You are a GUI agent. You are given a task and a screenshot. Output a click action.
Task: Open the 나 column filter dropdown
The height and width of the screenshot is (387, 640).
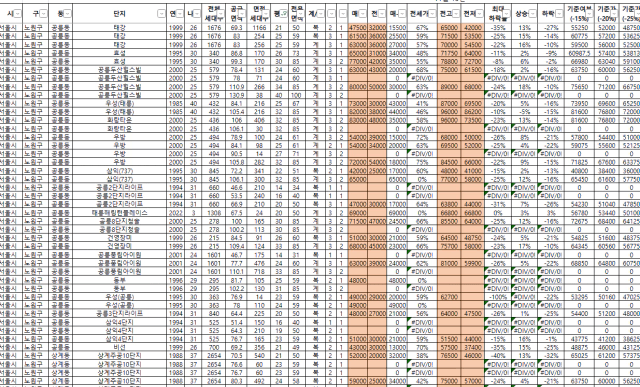pyautogui.click(x=196, y=14)
